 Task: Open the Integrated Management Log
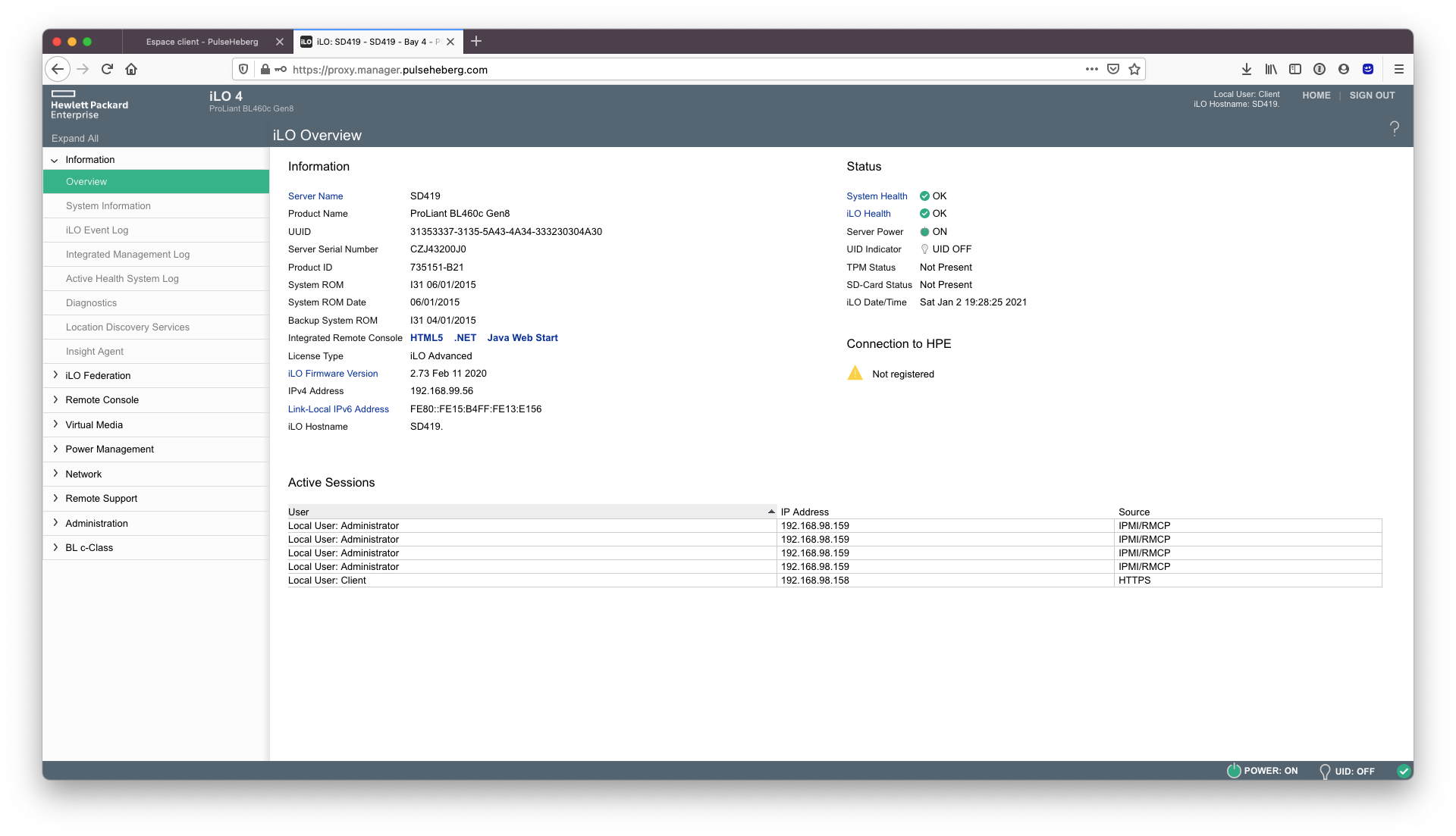pyautogui.click(x=156, y=255)
